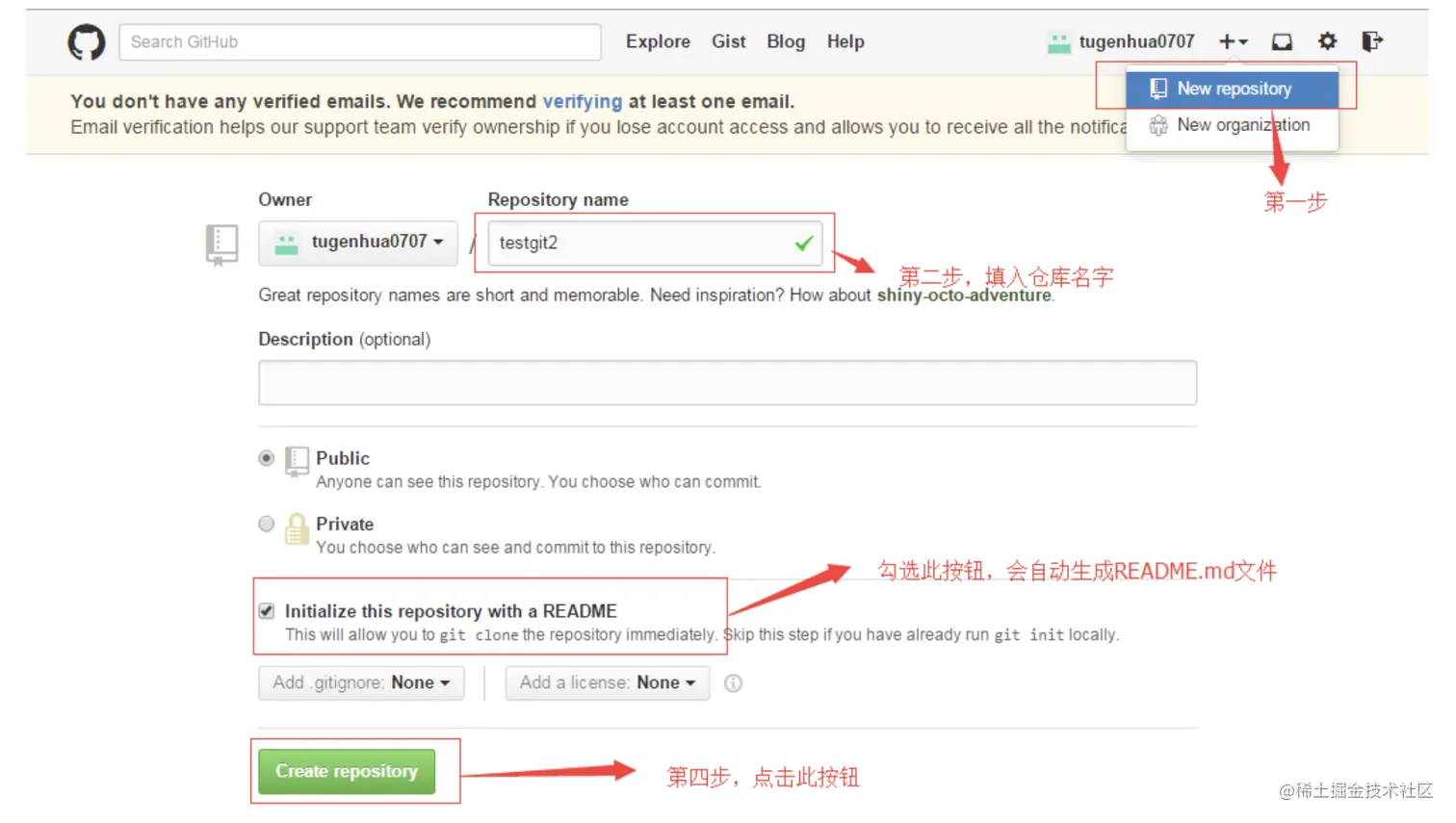Screen dimensions: 1456x823
Task: Follow the verifying email link
Action: point(583,102)
